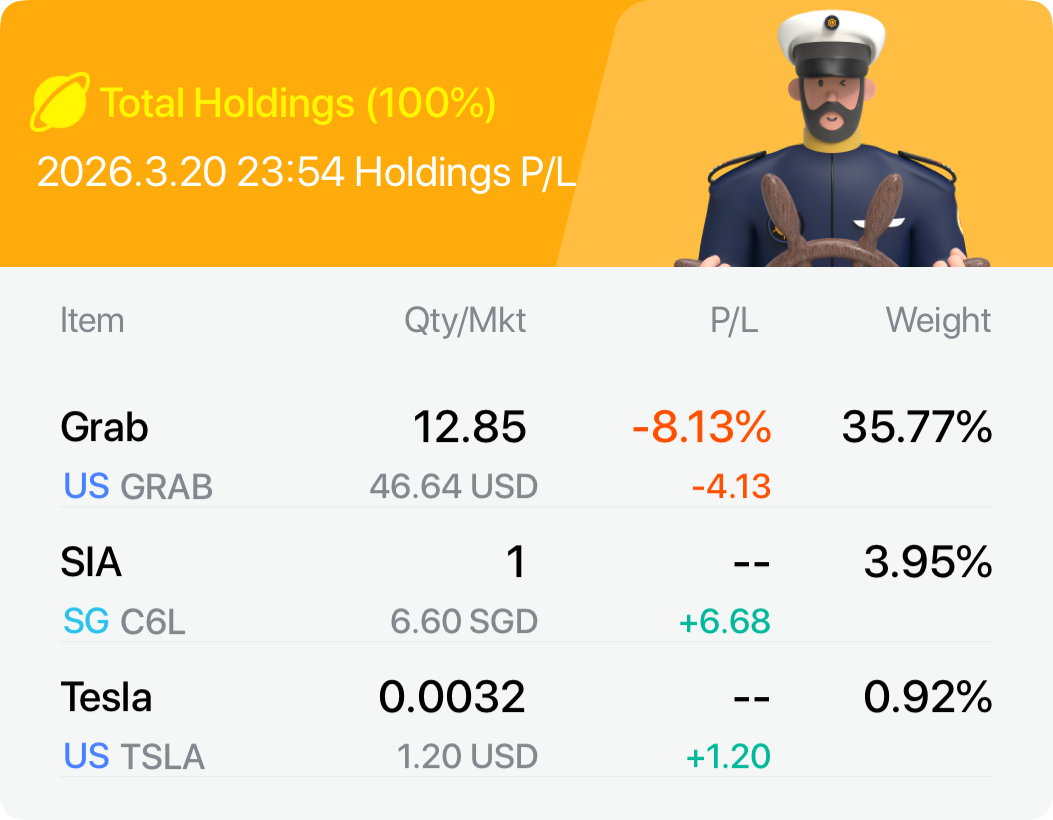
Task: Sort by the Item column header
Action: click(x=92, y=321)
